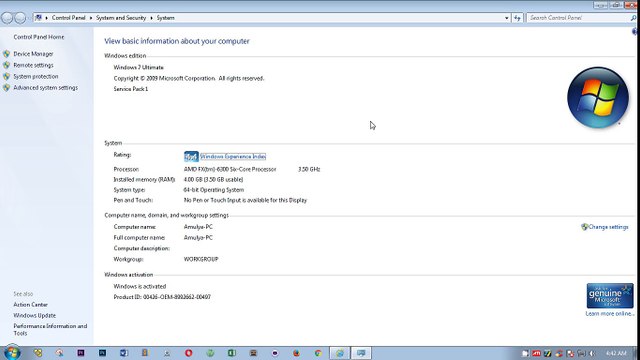Open Adobe Photoshop from the taskbar

(102, 353)
